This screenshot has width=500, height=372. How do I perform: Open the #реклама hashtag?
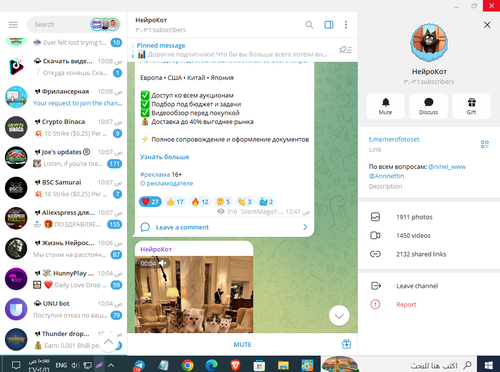coord(155,174)
